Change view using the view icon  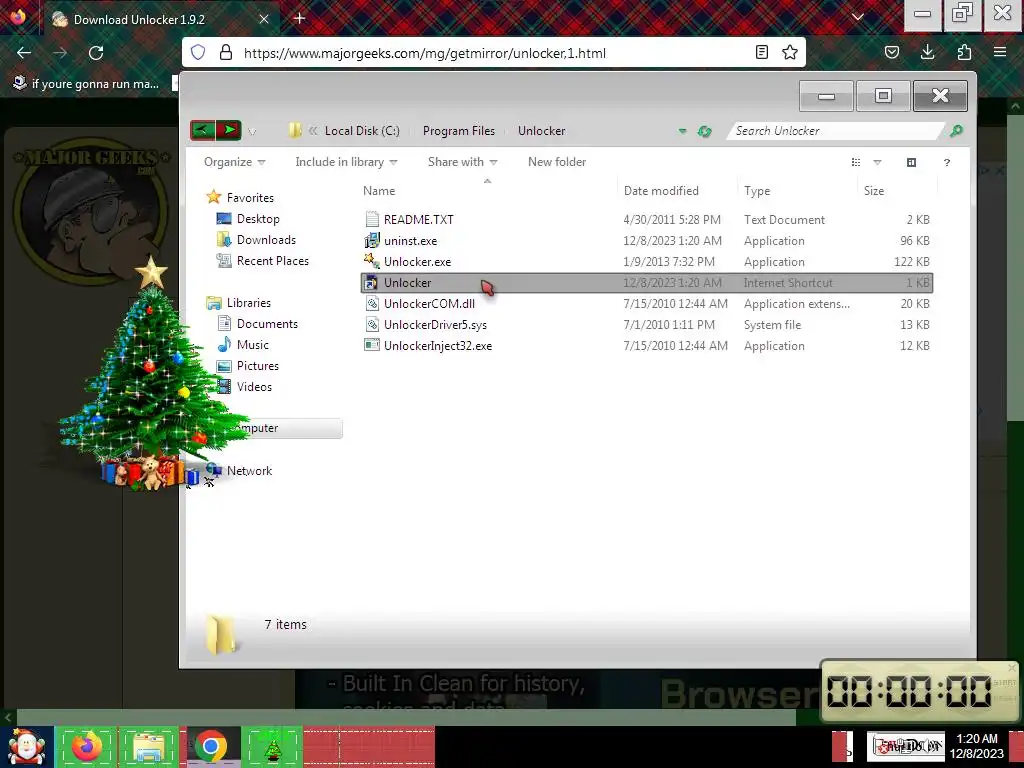[856, 162]
